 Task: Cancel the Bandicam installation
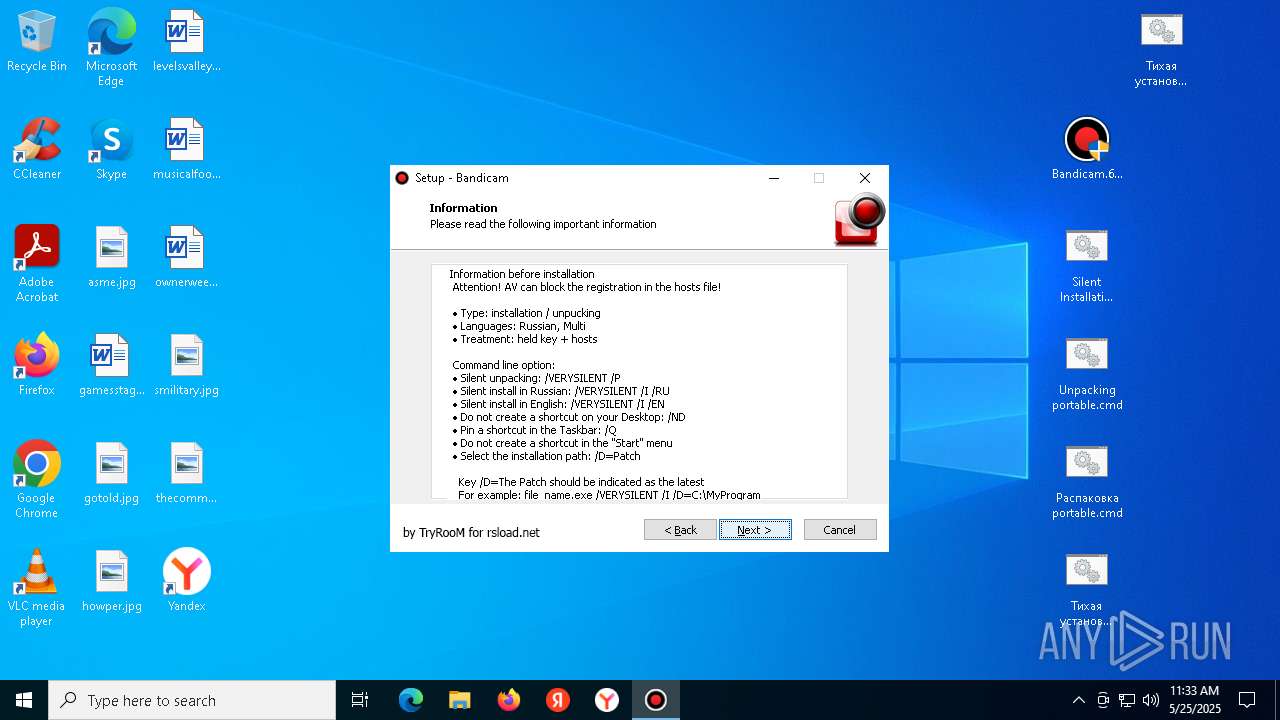(x=840, y=530)
